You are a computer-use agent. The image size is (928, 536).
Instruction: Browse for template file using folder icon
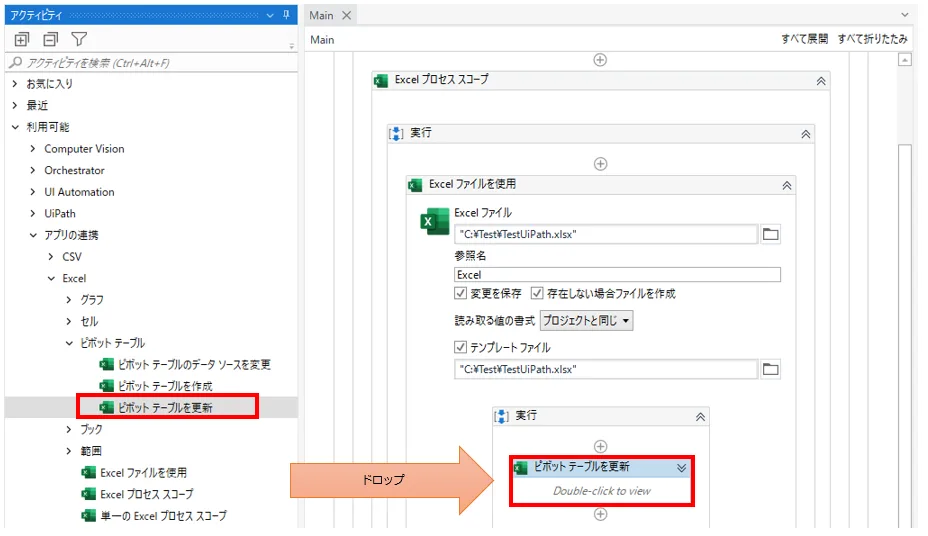click(770, 369)
